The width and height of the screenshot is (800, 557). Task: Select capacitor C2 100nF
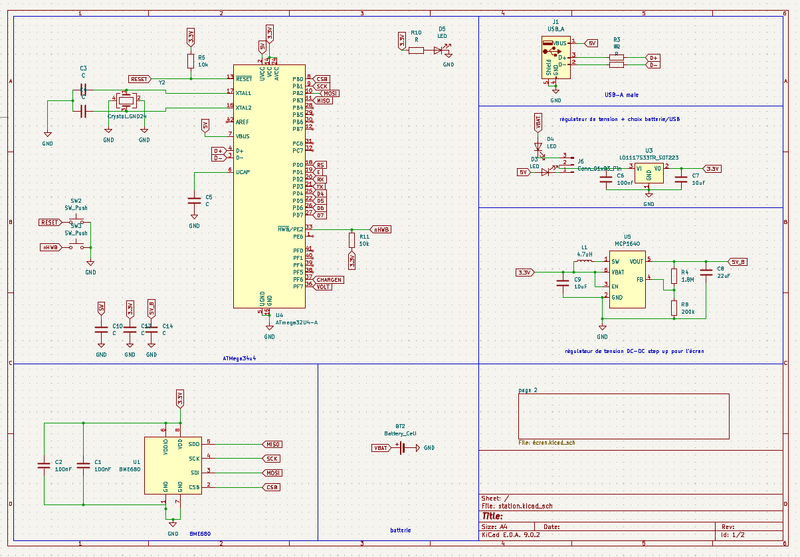(44, 465)
